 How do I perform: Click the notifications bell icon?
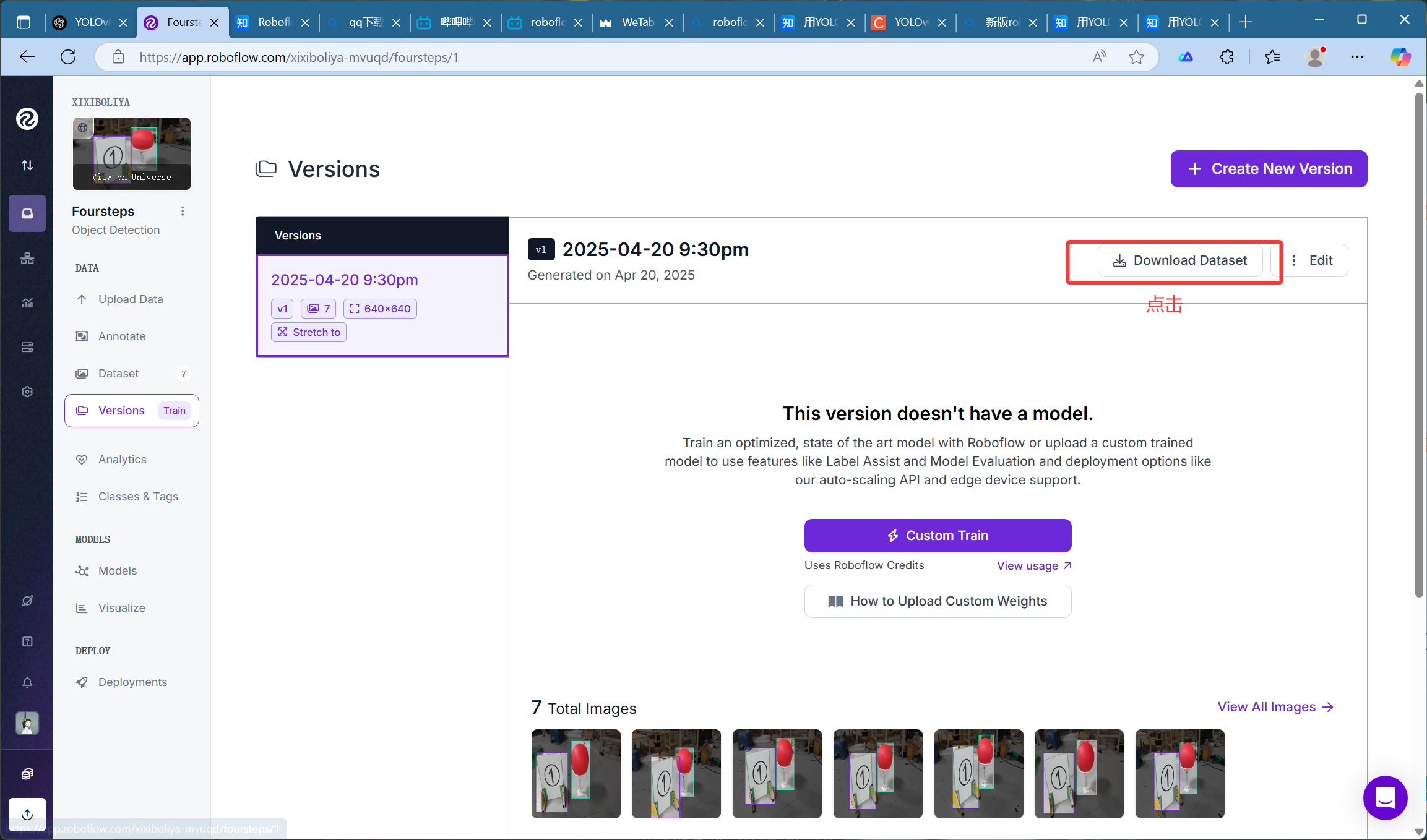click(x=27, y=682)
